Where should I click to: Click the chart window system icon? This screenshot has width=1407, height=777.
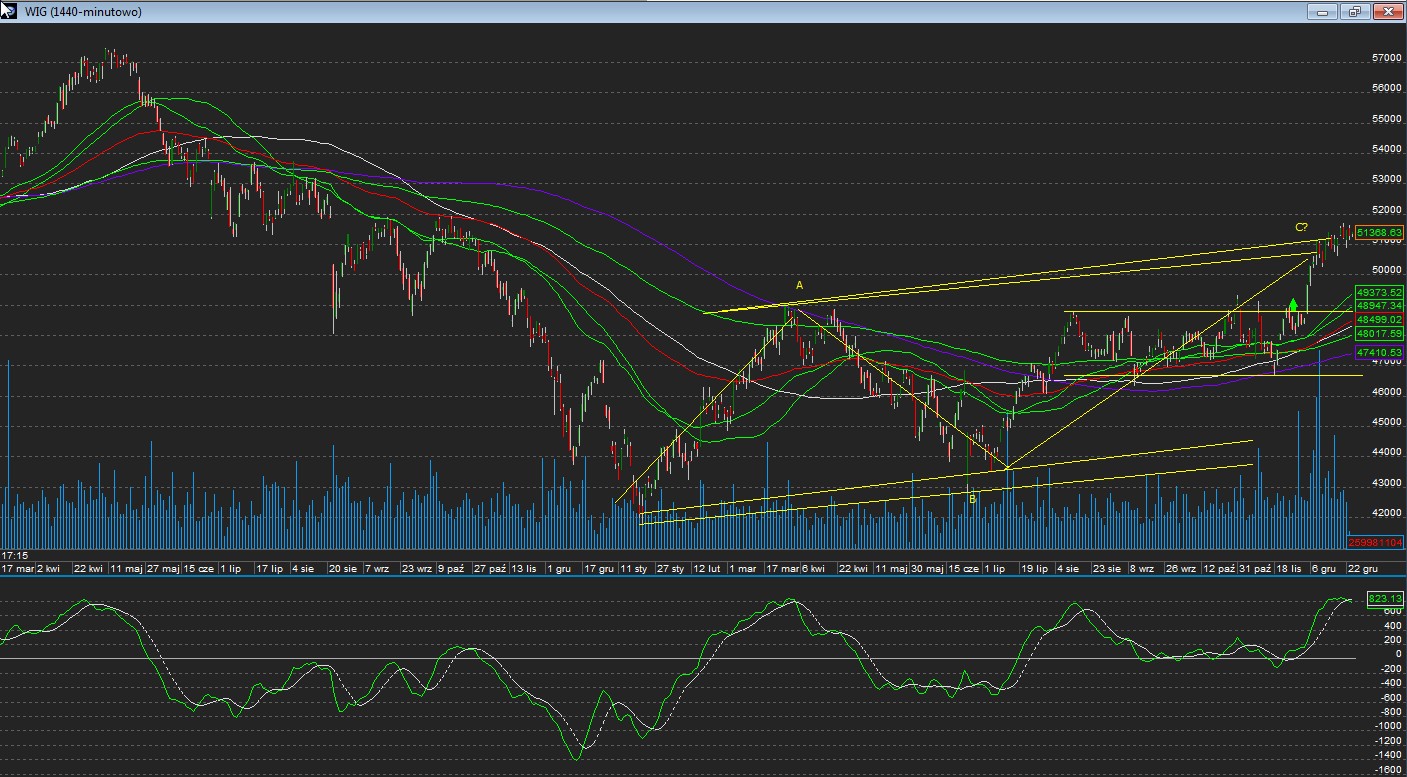click(x=8, y=10)
